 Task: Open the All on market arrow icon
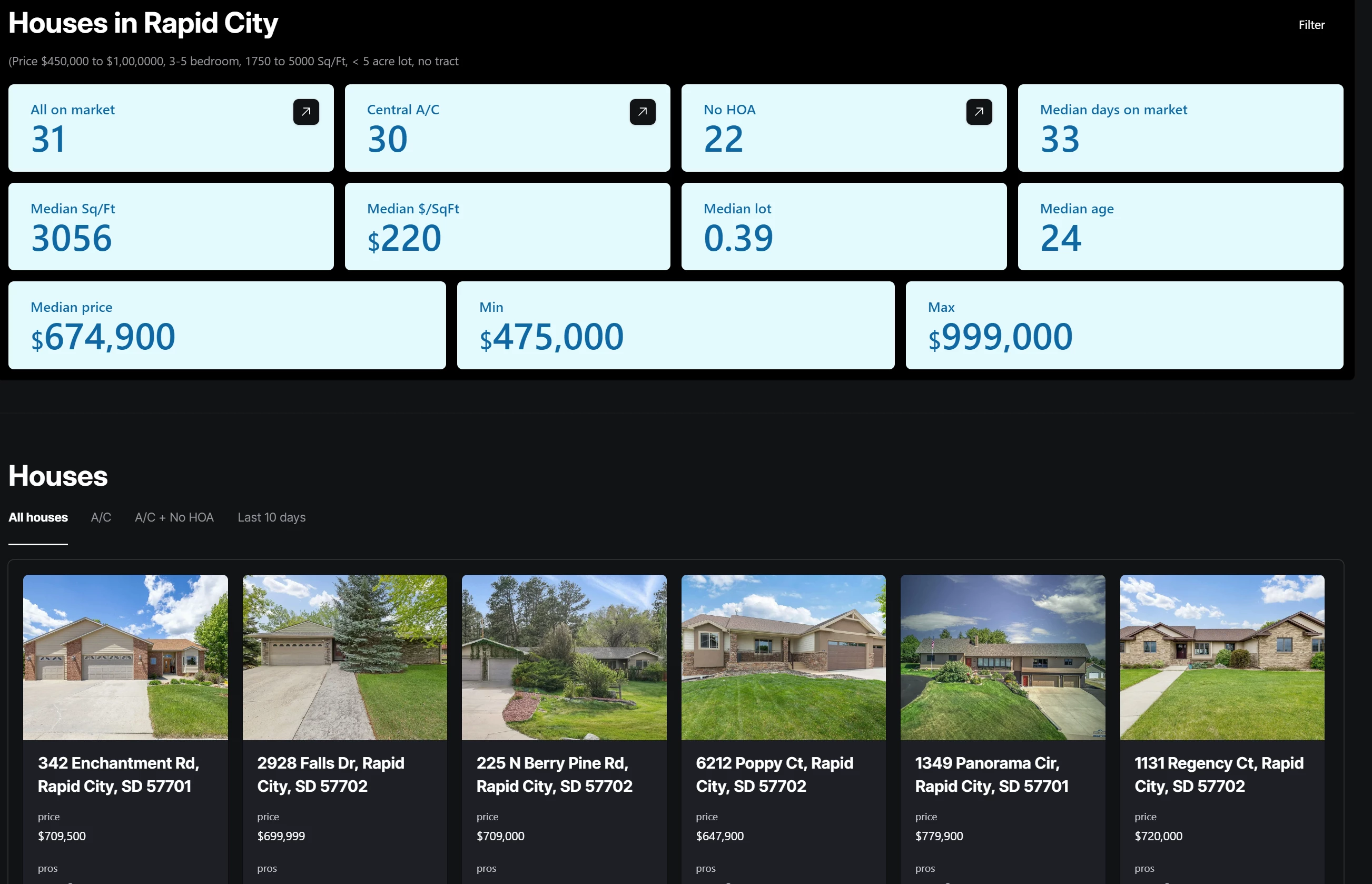pos(306,112)
